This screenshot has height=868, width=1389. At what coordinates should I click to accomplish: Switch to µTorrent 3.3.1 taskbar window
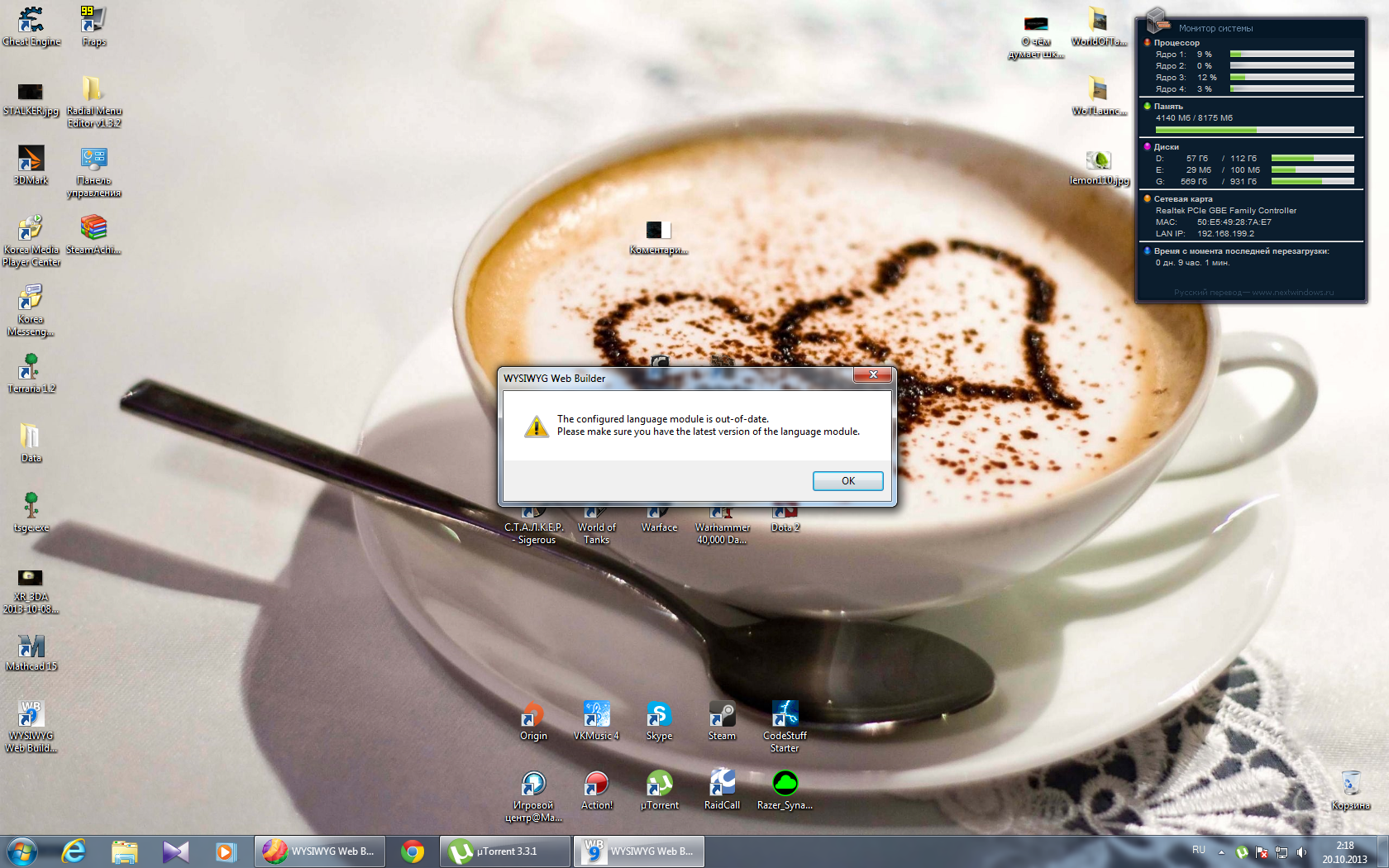[504, 851]
